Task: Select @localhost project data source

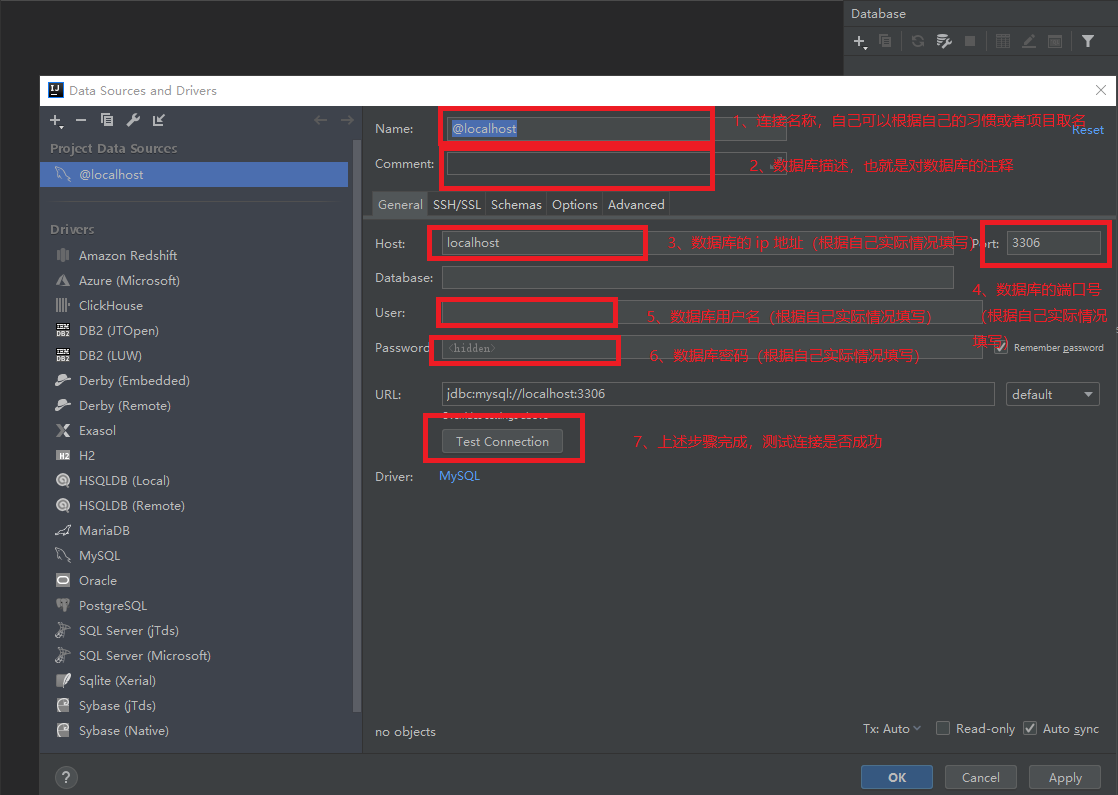Action: point(194,174)
